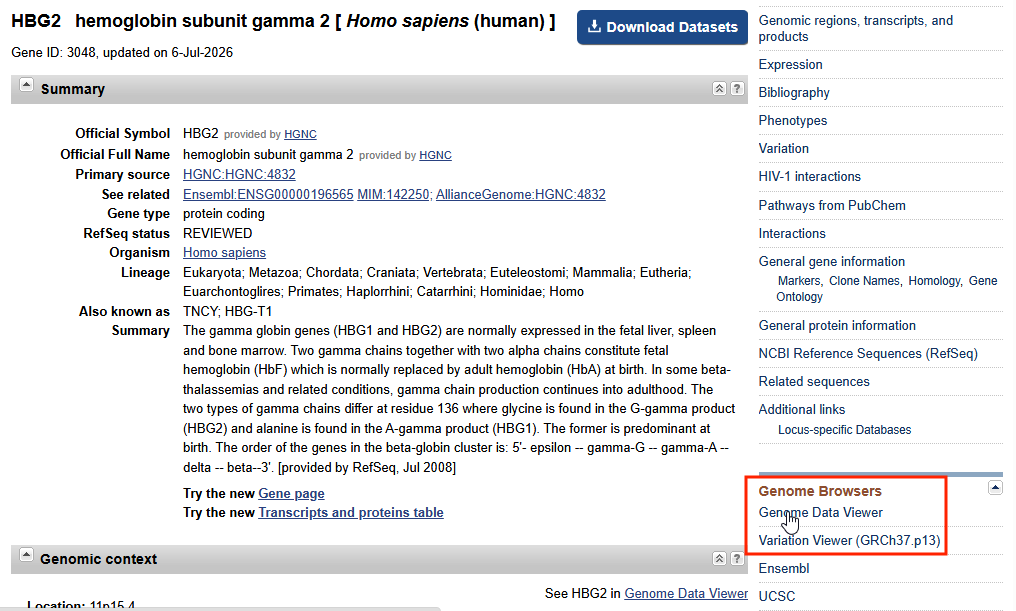Open Homology sub-link in sidebar
The height and width of the screenshot is (611, 1016).
coord(934,281)
